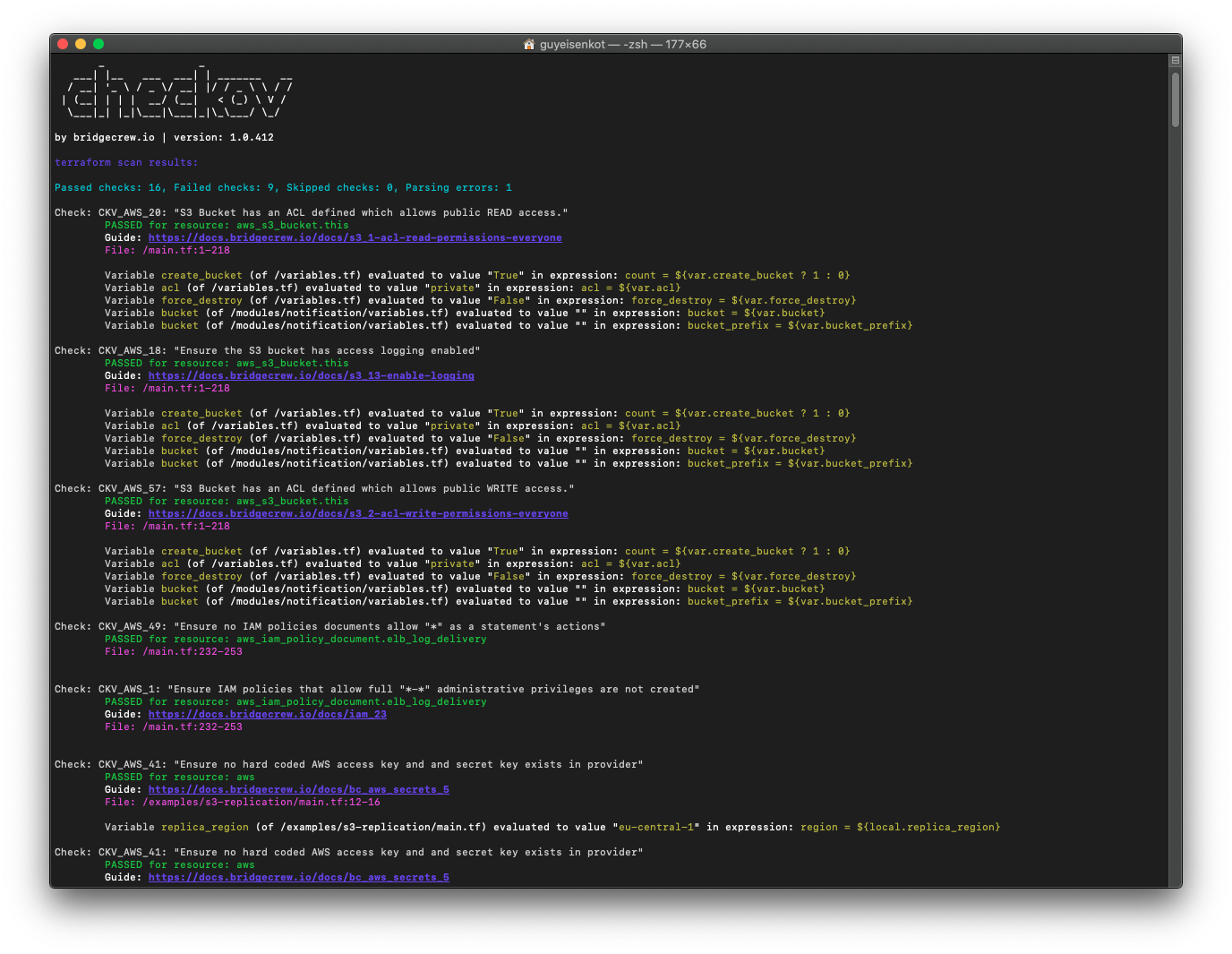Click the window title 'guyeisenkot — -zsh — 177×66'
Image resolution: width=1232 pixels, height=954 pixels.
pos(622,44)
